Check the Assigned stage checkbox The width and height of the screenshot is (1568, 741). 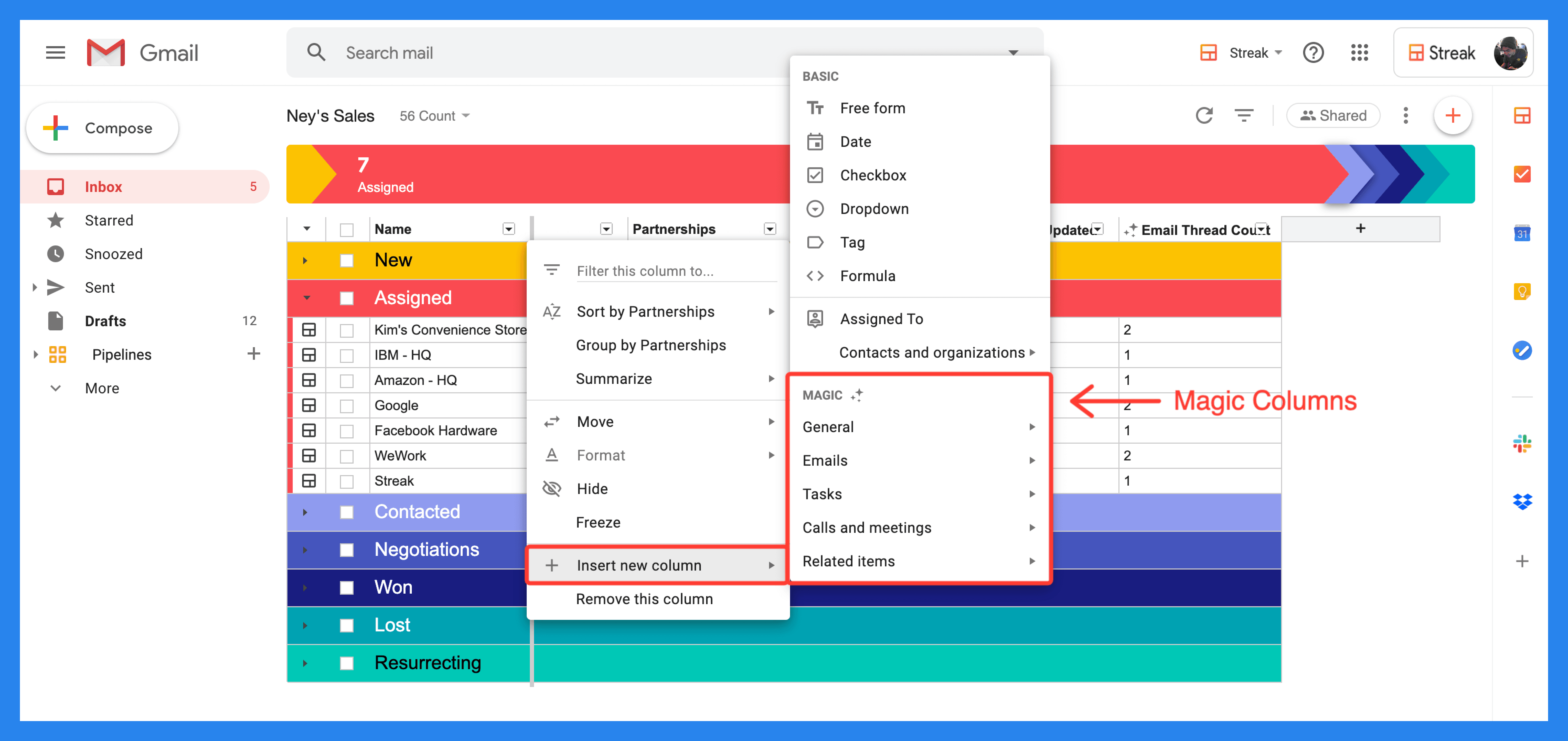pos(346,298)
